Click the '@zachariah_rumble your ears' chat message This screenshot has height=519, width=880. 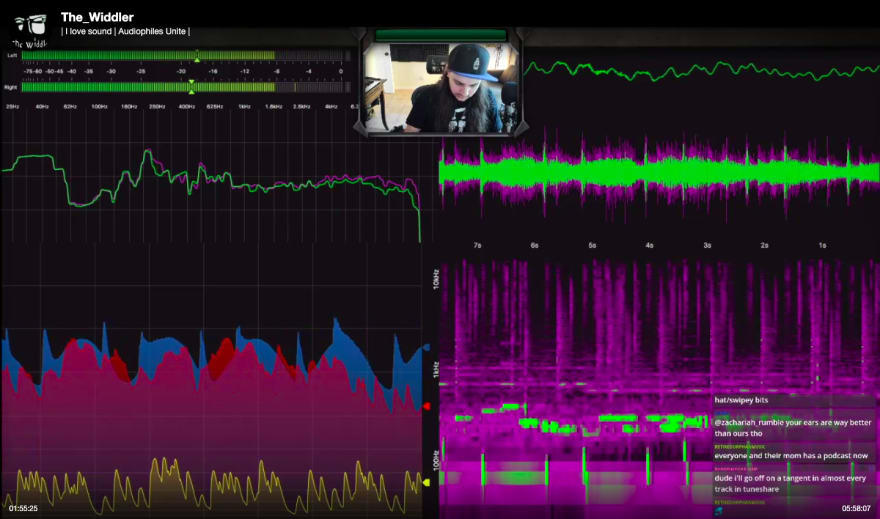click(792, 428)
